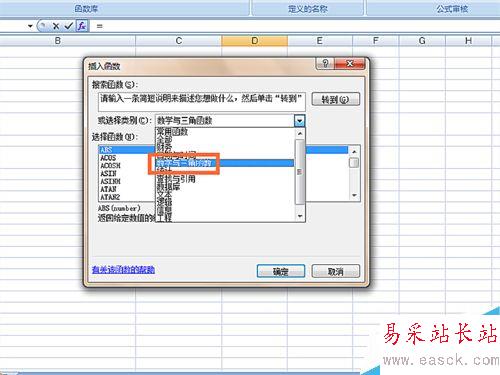The height and width of the screenshot is (375, 500).
Task: Click the 定义的名称 ribbon group label
Action: pos(308,8)
